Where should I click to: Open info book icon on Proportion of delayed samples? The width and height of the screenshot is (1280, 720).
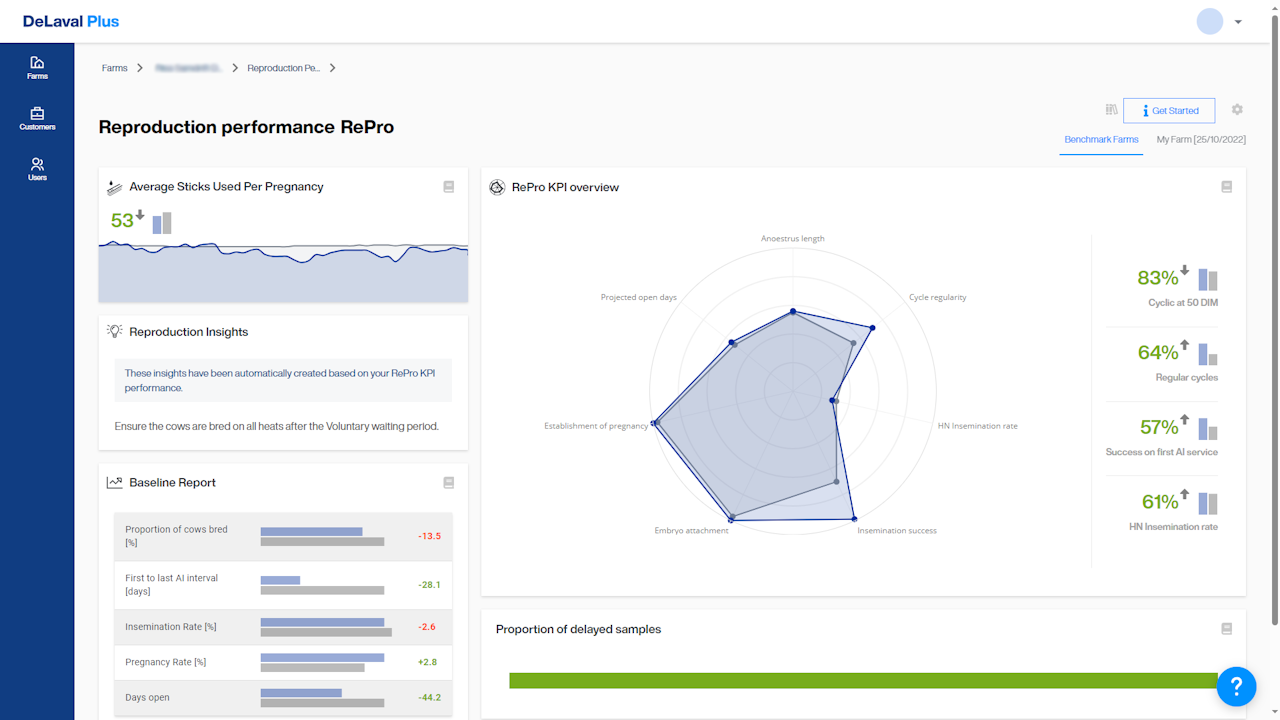(1227, 629)
